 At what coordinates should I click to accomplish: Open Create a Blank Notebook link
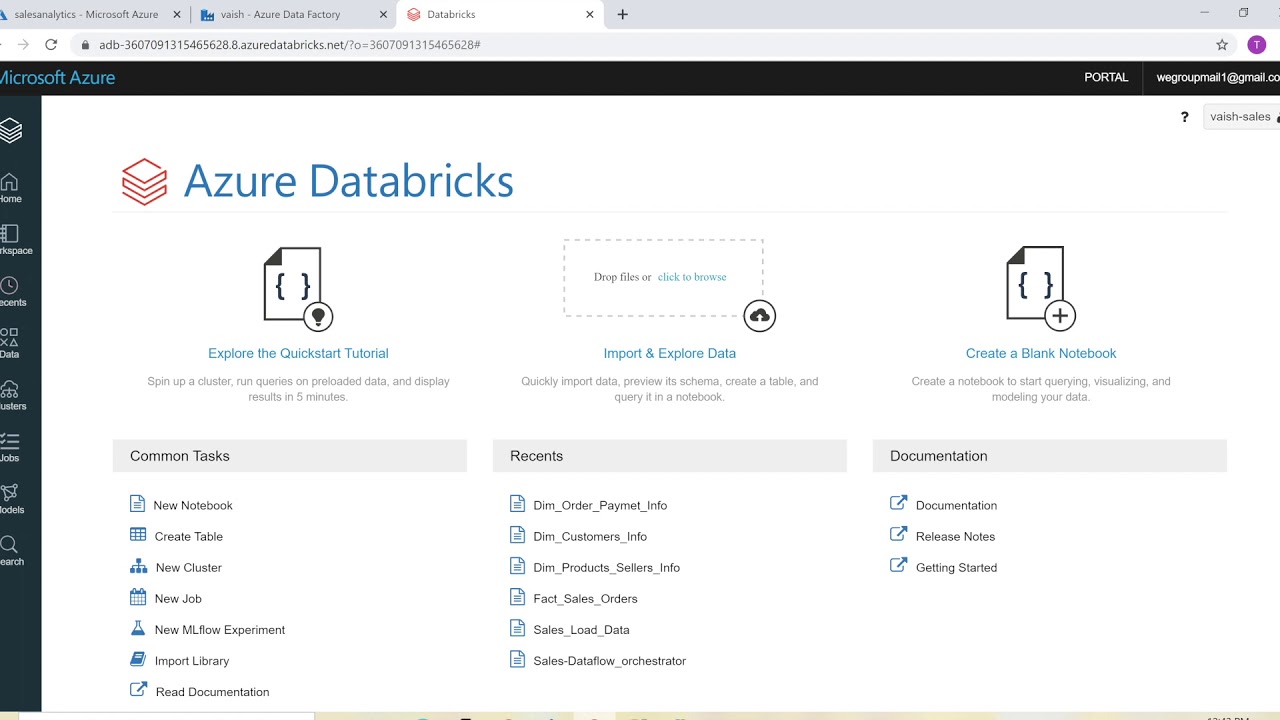pos(1041,353)
